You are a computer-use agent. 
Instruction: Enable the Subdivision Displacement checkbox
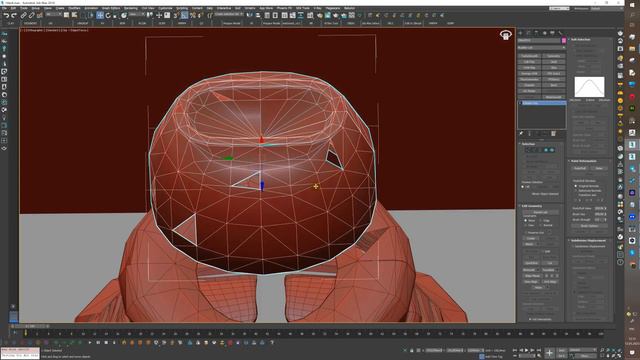pos(572,246)
